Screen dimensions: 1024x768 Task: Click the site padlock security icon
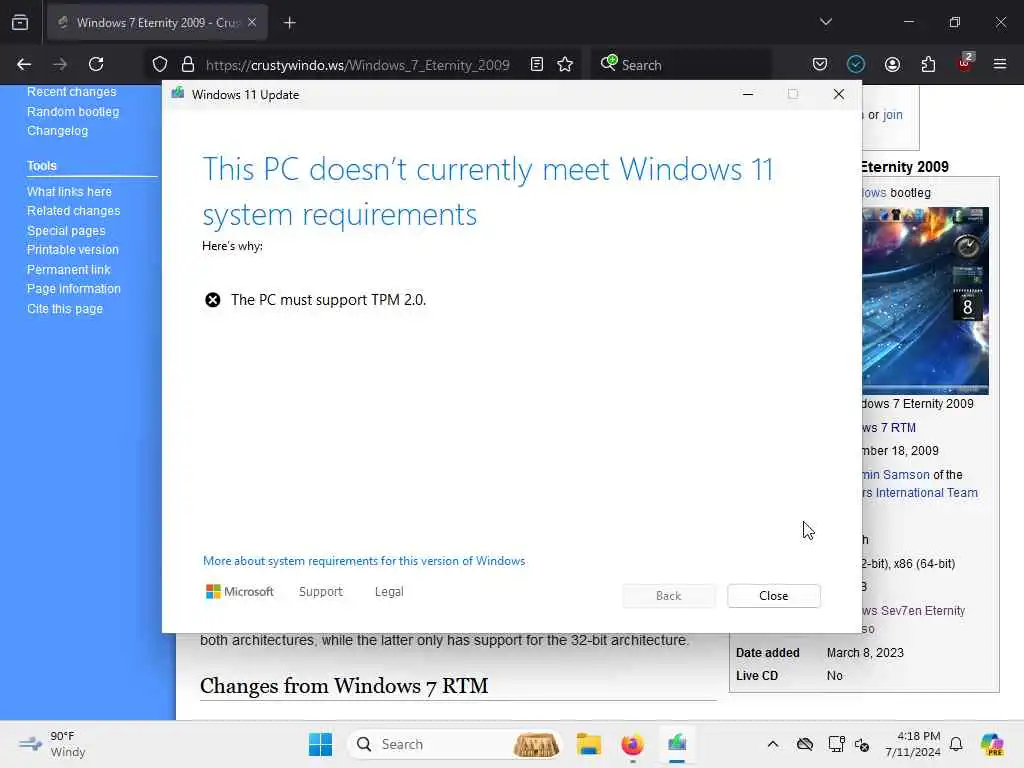click(x=188, y=64)
